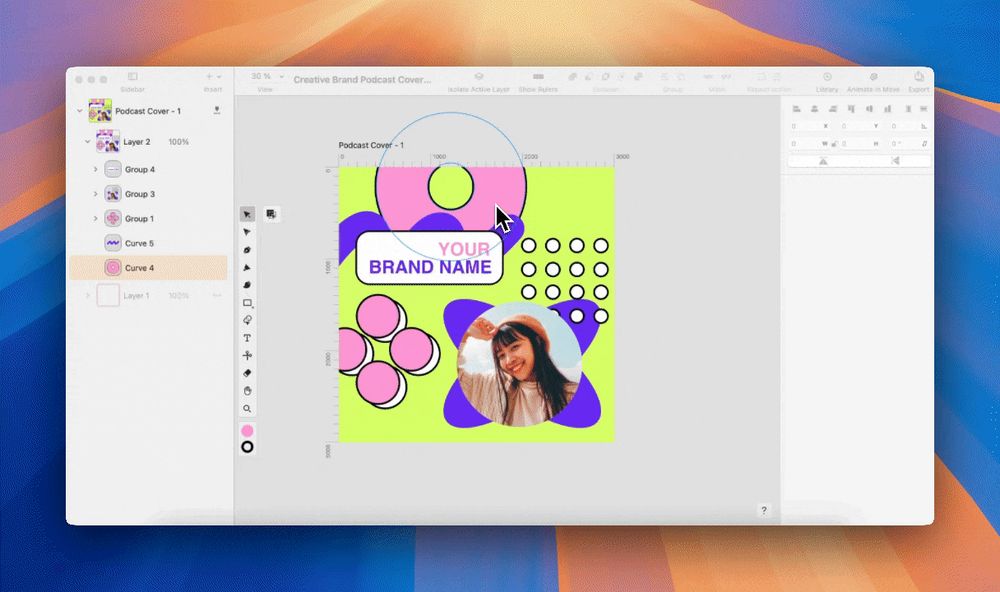Click the Podcast Cover - 1 artboard thumbnail
Image resolution: width=1000 pixels, height=592 pixels.
coord(100,111)
